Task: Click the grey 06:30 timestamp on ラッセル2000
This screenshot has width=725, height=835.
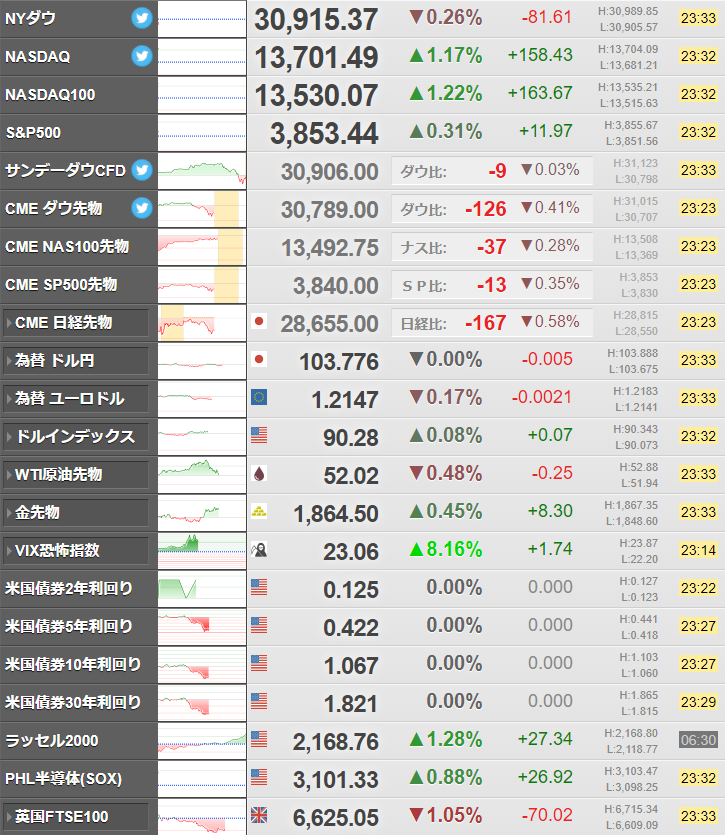Action: pos(698,740)
